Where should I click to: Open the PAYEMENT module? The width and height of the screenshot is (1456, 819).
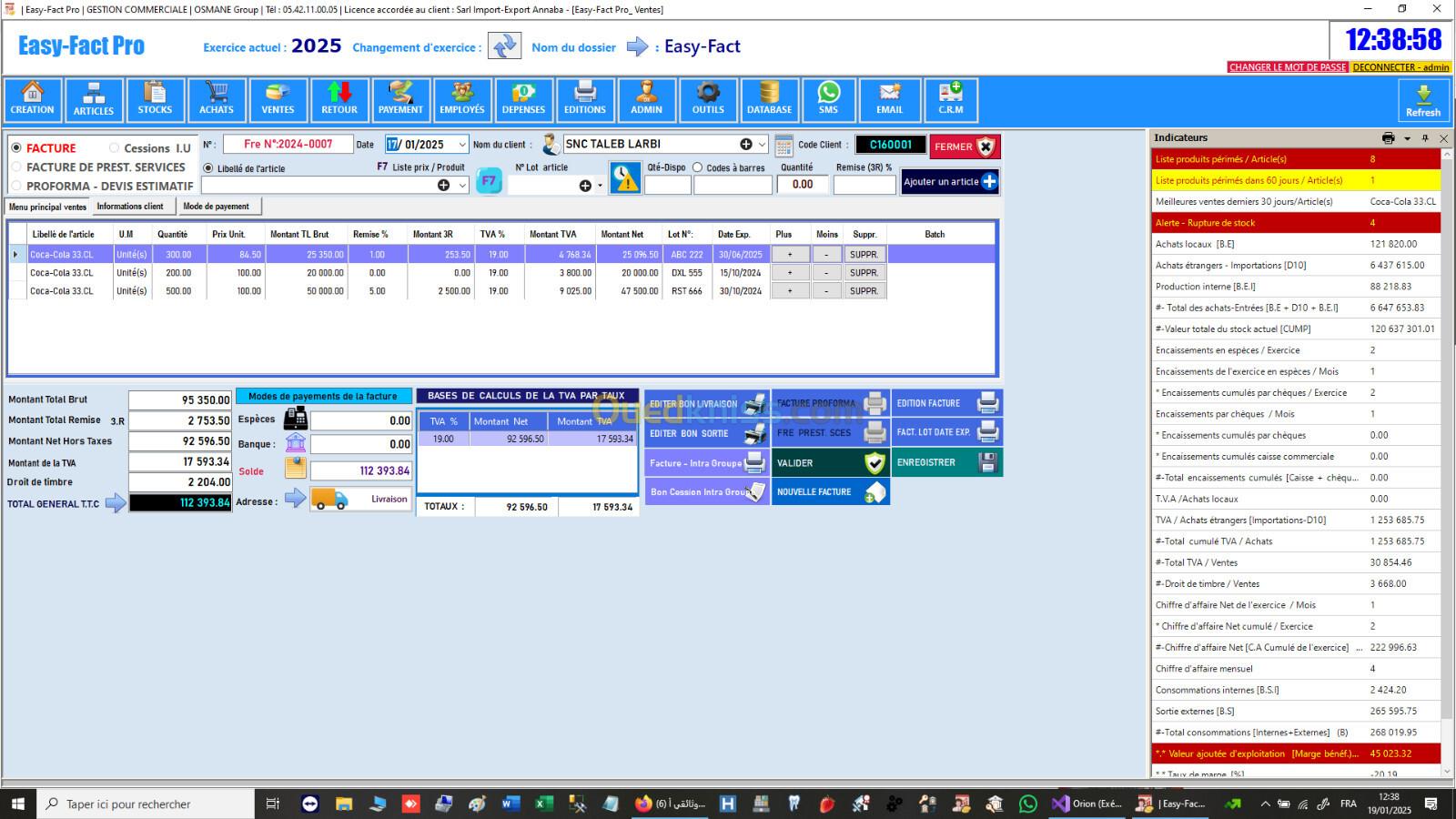click(400, 99)
